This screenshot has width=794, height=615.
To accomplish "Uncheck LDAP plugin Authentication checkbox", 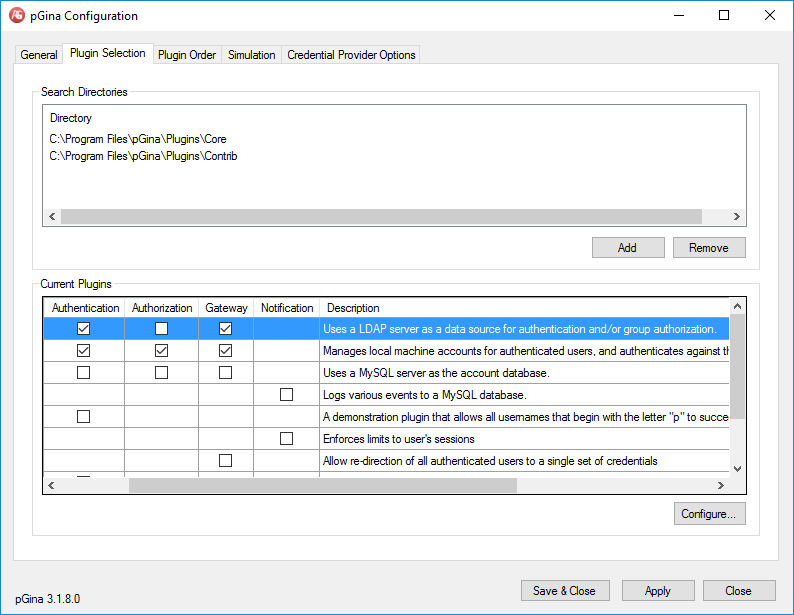I will [x=84, y=329].
